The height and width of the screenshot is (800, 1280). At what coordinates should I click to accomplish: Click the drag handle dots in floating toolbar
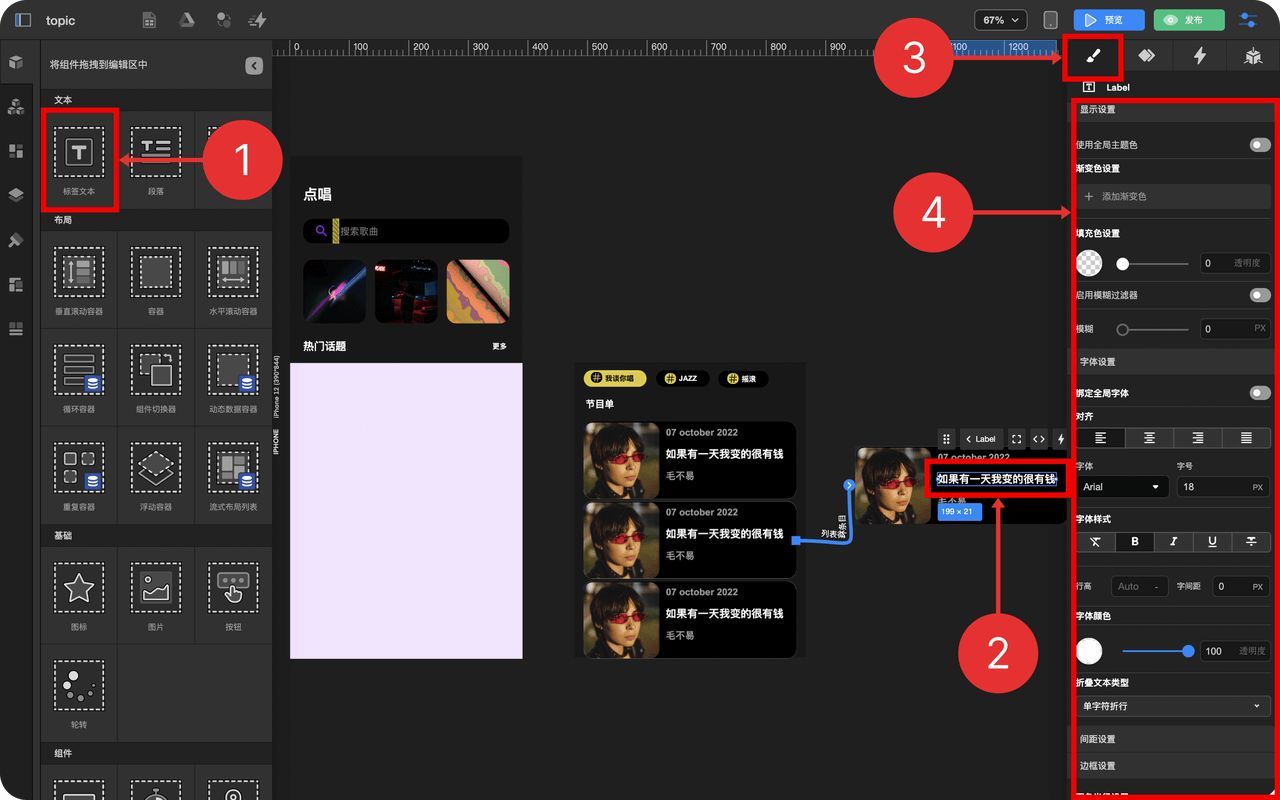[947, 439]
